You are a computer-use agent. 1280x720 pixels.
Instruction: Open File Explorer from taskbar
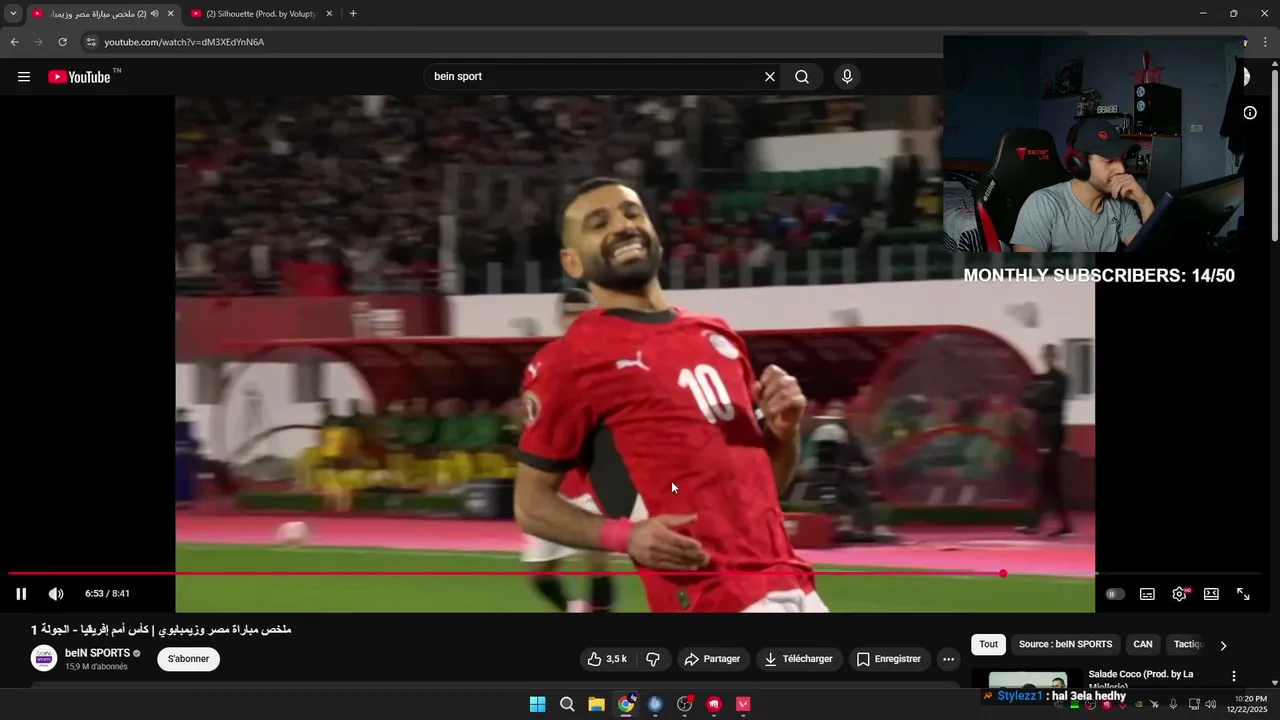coord(596,704)
